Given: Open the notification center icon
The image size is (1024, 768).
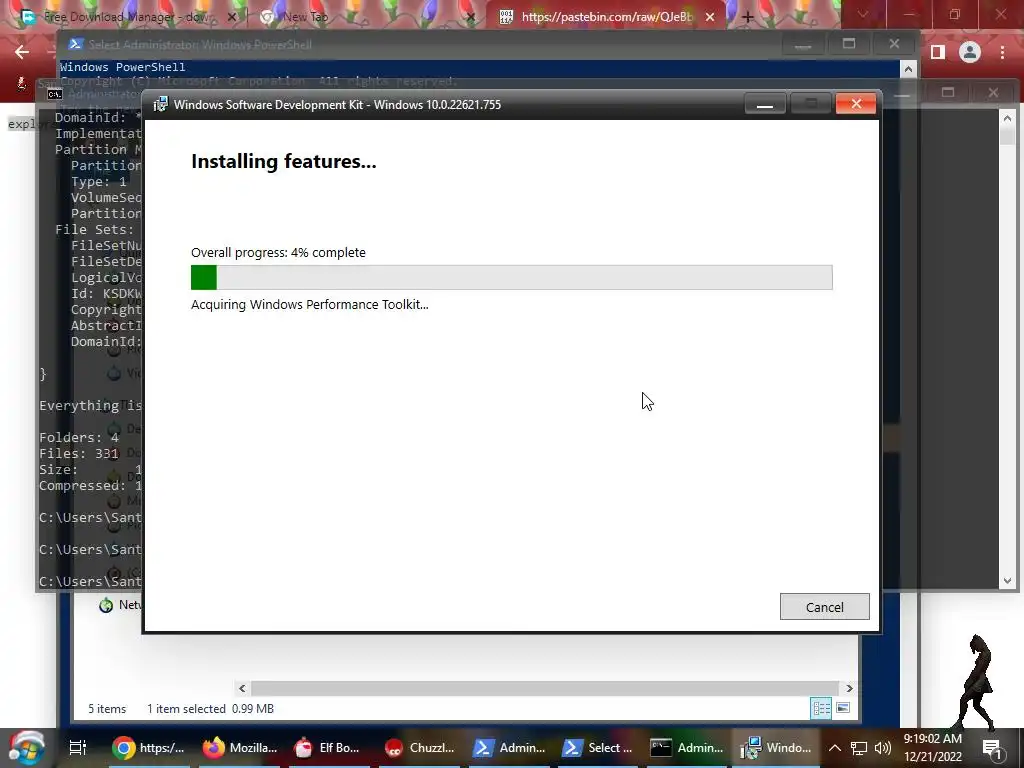Looking at the screenshot, I should [992, 748].
